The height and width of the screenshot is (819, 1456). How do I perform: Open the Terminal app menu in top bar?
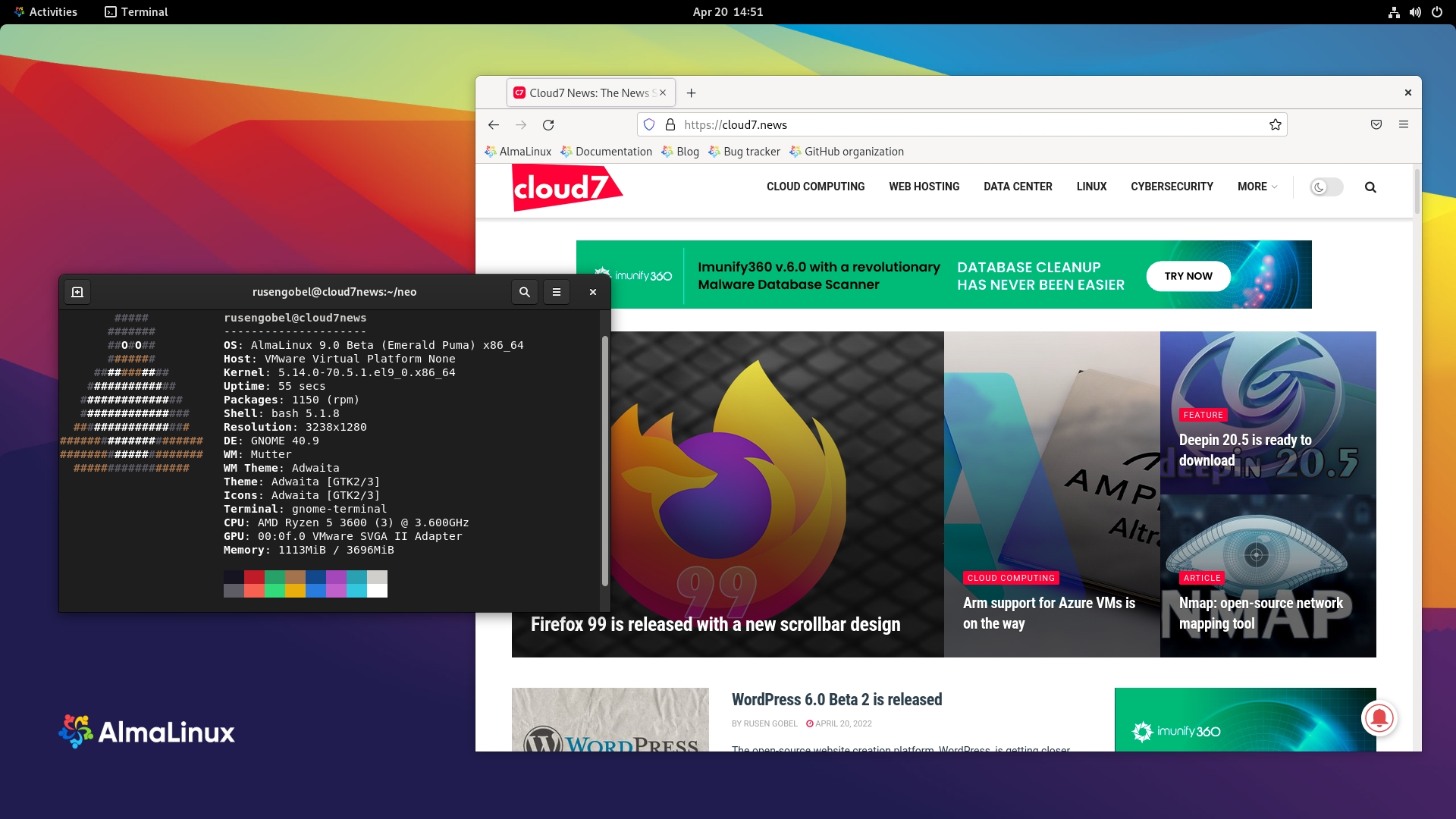pyautogui.click(x=136, y=12)
